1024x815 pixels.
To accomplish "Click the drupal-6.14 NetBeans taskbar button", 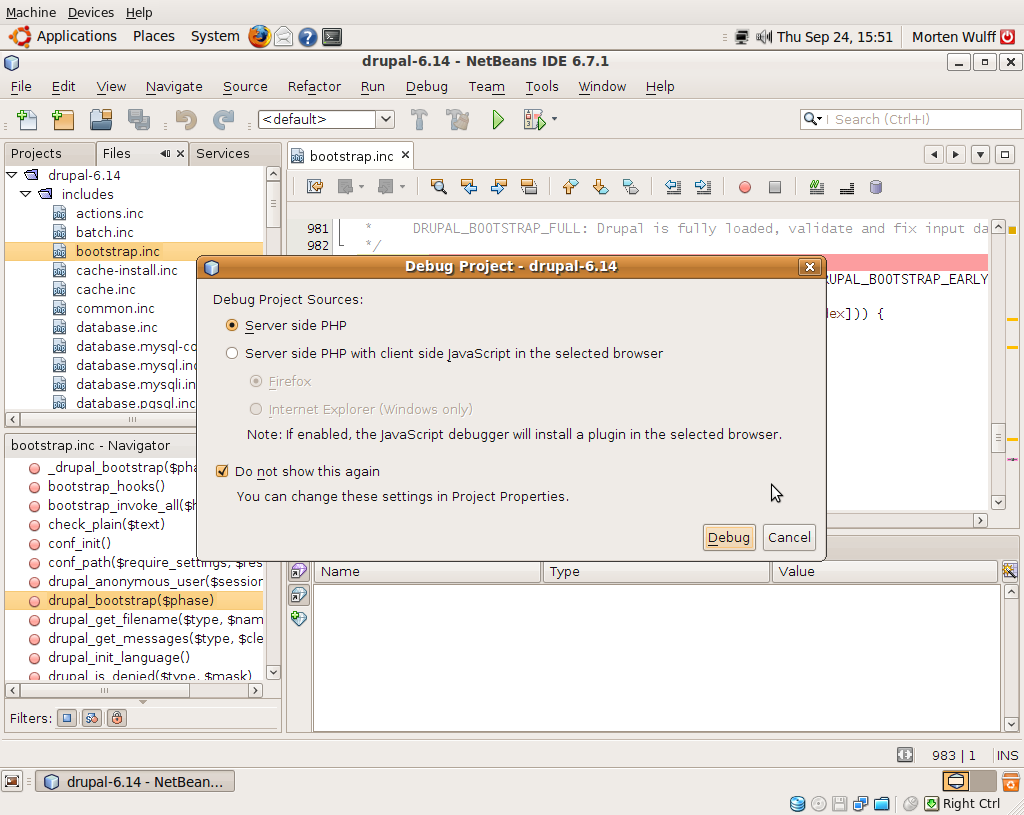I will [135, 782].
